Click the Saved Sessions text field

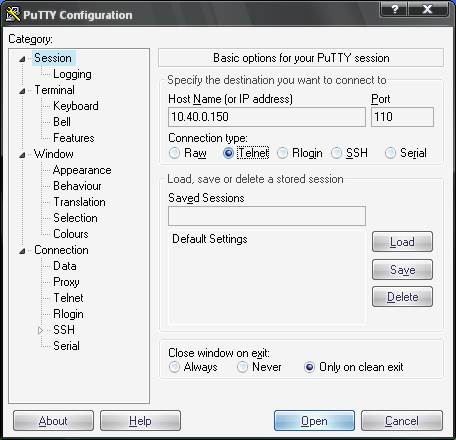pos(267,216)
